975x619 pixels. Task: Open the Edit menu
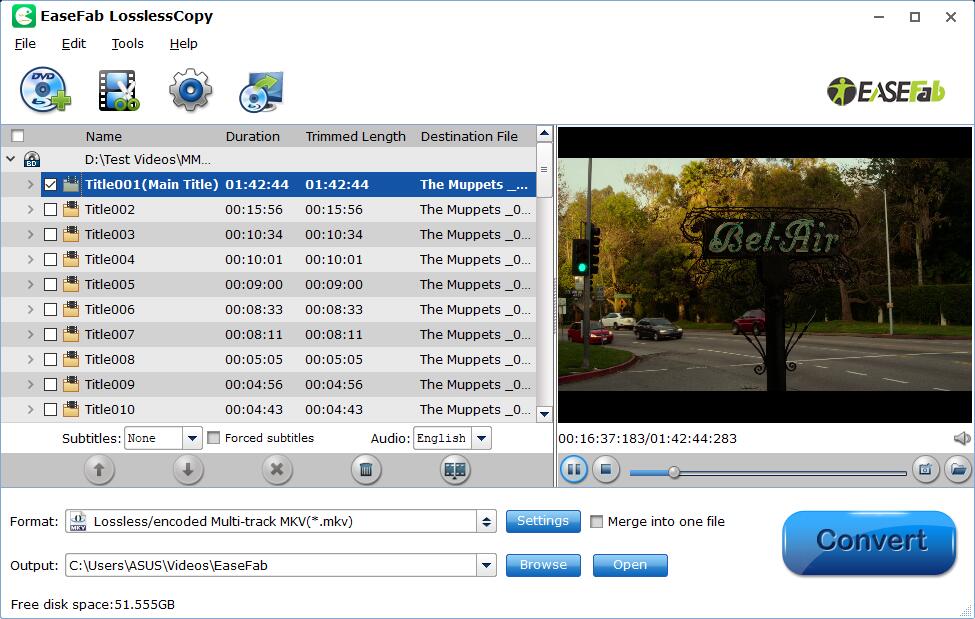[73, 44]
